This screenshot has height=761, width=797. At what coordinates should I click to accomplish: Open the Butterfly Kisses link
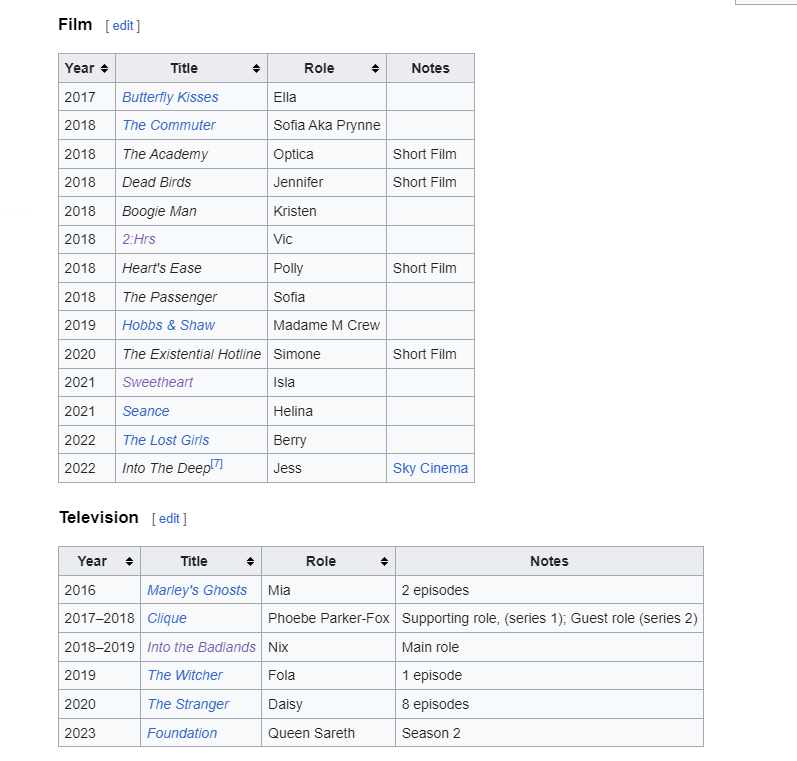[170, 97]
